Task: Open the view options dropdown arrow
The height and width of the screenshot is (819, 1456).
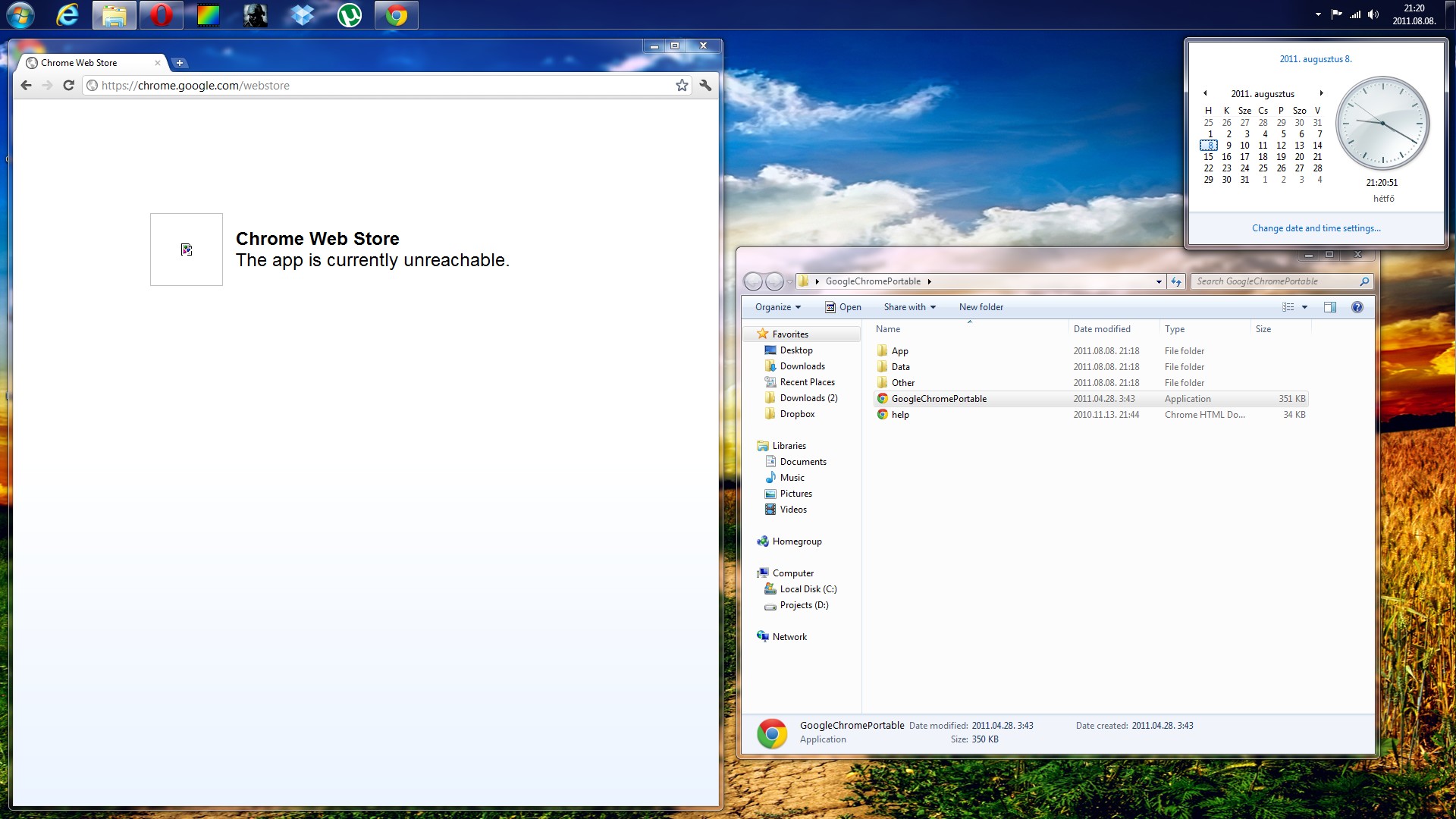Action: click(x=1304, y=307)
